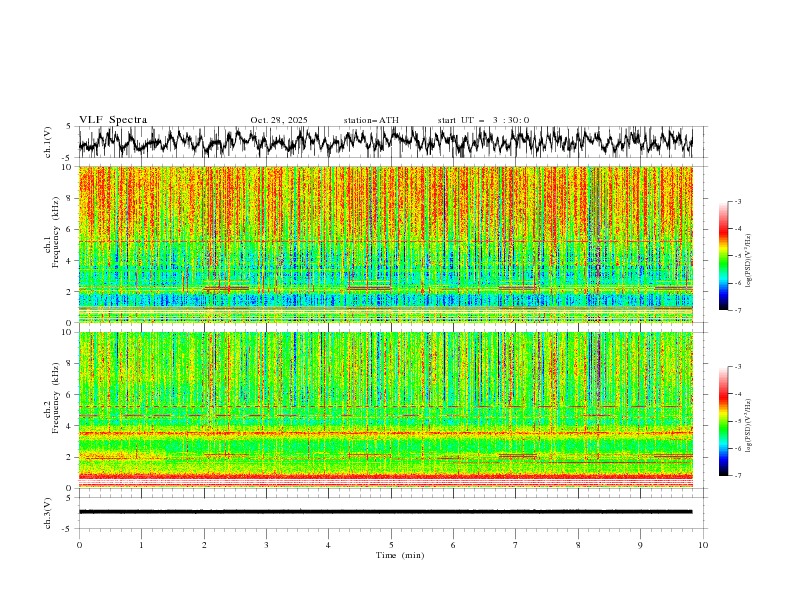Click the '-7' tick on lower color bar
Screen dimensions: 792x612
(737, 476)
